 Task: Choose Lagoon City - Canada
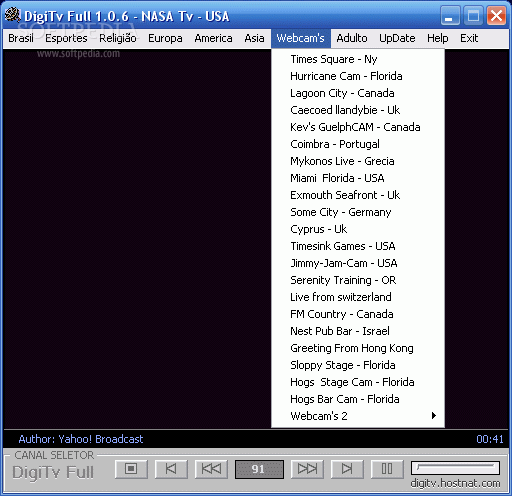(x=358, y=93)
